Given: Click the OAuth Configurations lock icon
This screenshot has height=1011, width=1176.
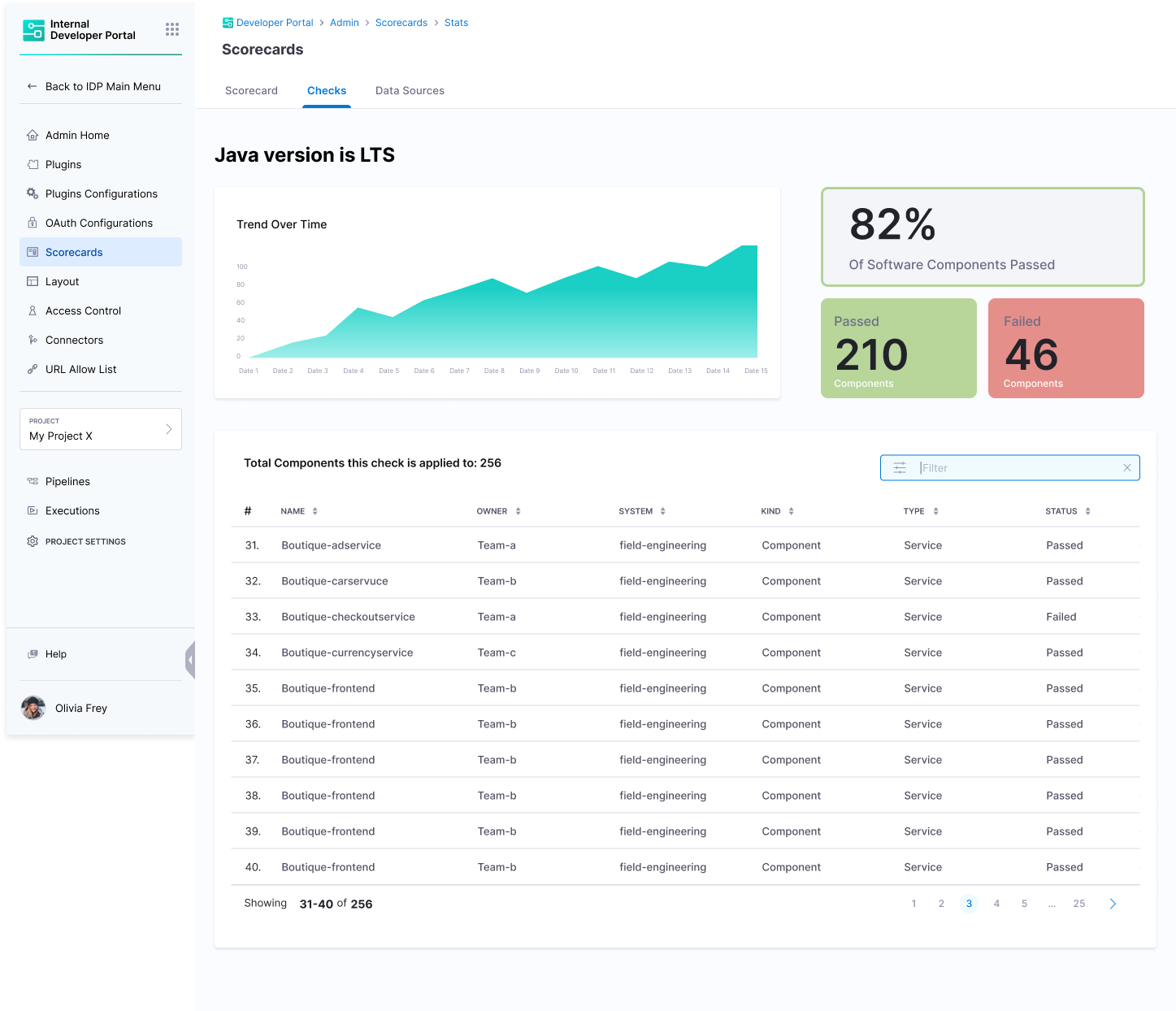Looking at the screenshot, I should point(33,223).
